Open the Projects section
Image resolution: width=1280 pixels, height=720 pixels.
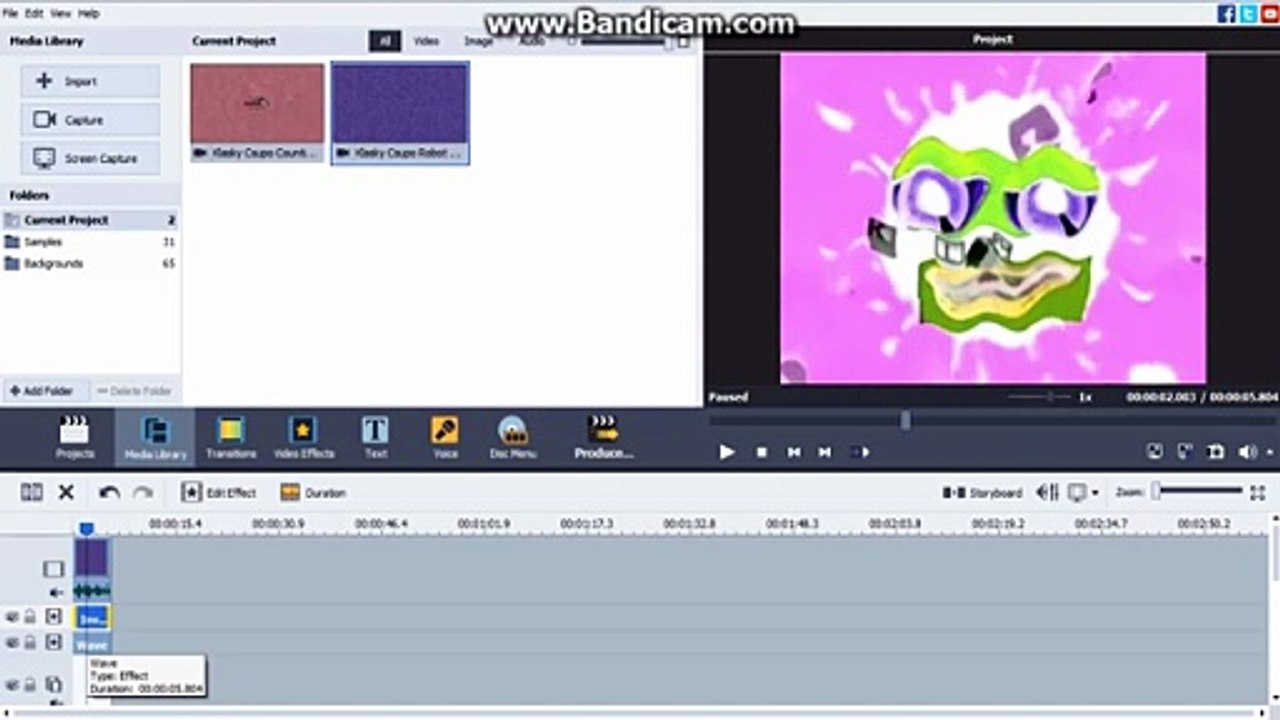coord(74,438)
